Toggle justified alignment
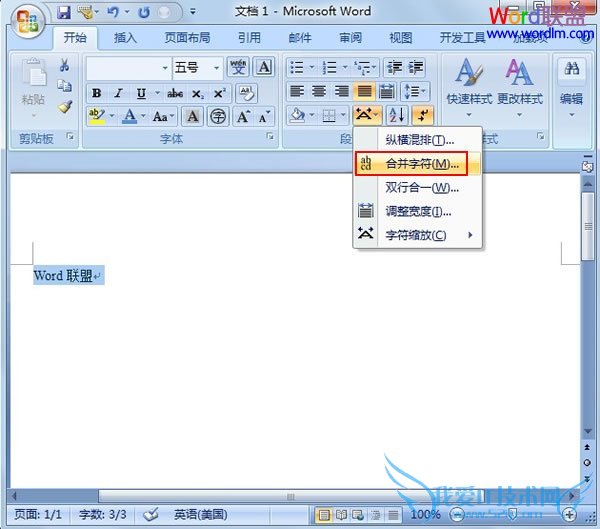The height and width of the screenshot is (529, 600). [364, 91]
